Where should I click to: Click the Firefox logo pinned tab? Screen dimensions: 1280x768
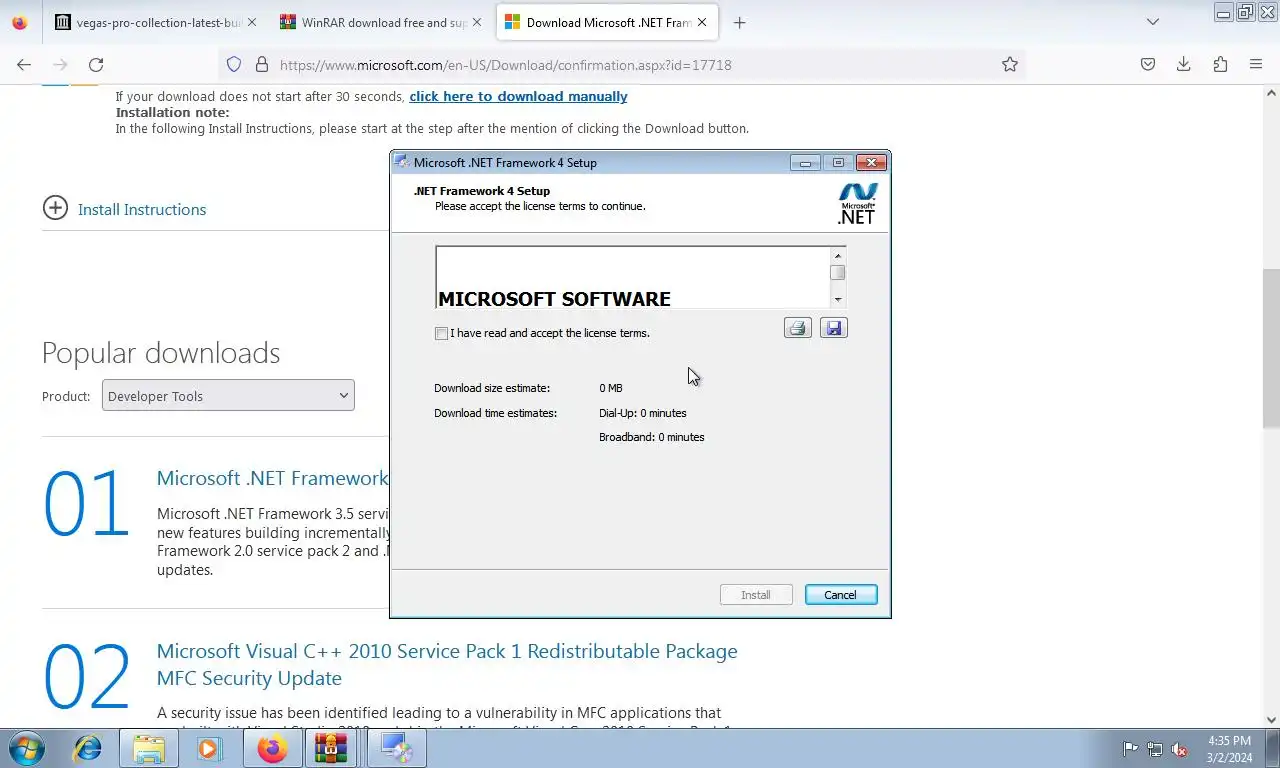[x=20, y=22]
